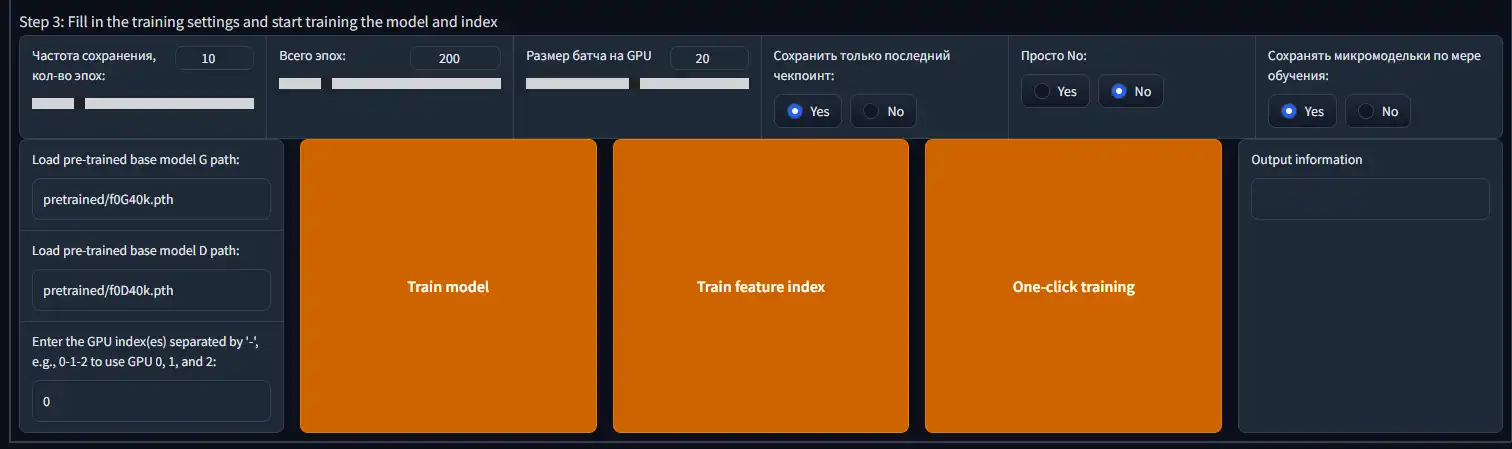The width and height of the screenshot is (1512, 449).
Task: Edit the pre-trained base model D path field
Action: pos(151,290)
